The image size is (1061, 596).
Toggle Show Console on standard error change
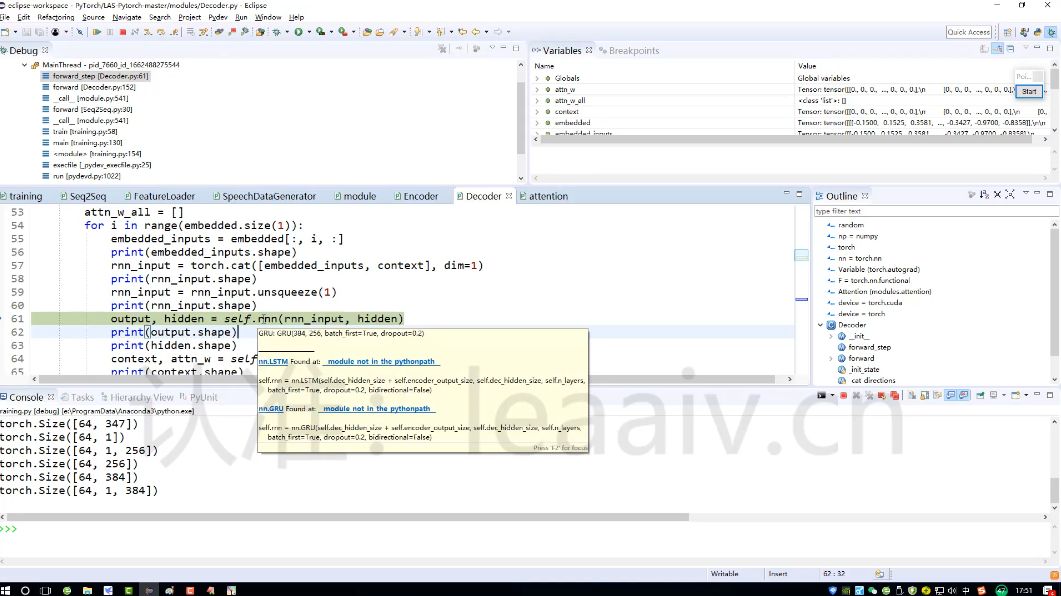click(x=964, y=395)
